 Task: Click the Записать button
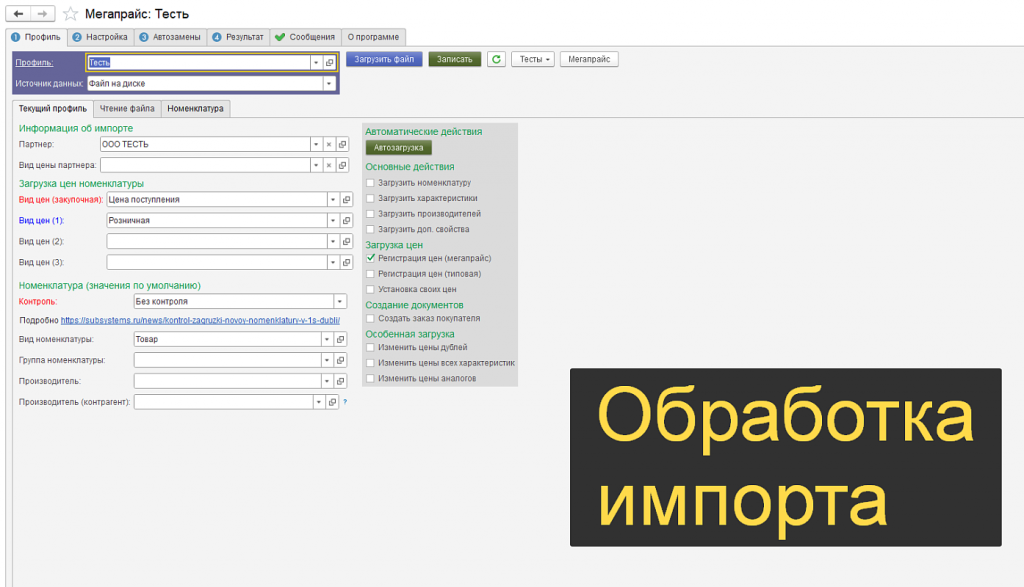pos(455,59)
